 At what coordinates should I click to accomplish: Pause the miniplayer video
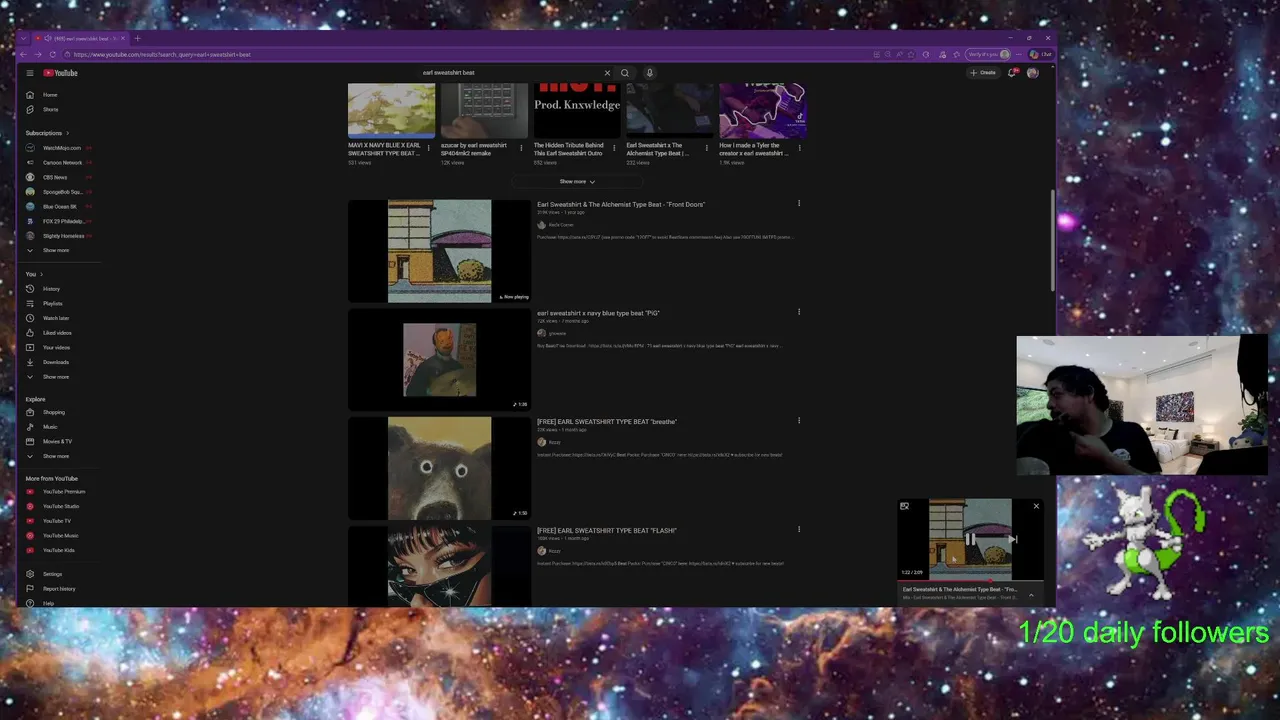(970, 540)
